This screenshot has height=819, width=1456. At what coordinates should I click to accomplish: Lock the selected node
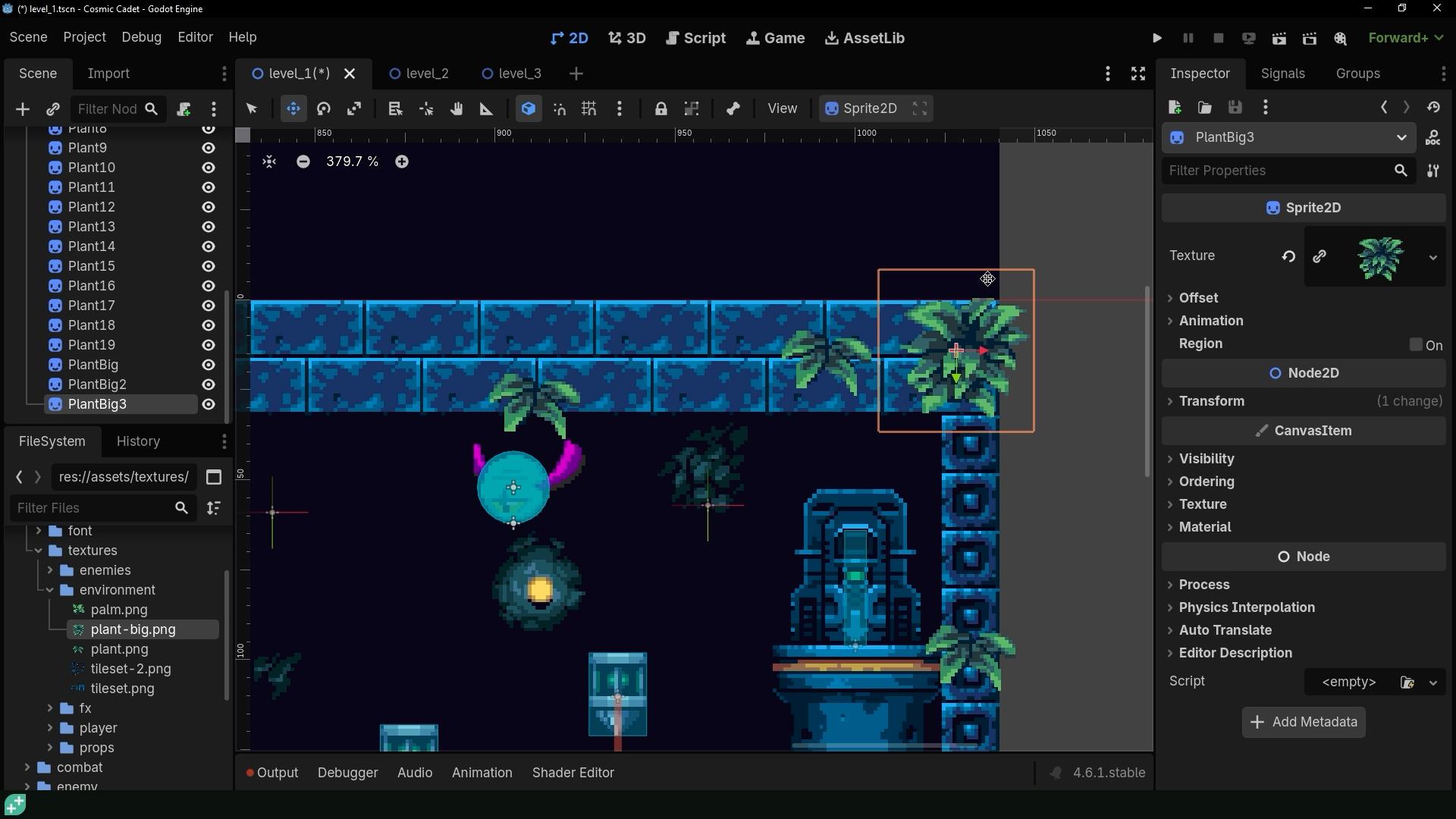point(661,109)
